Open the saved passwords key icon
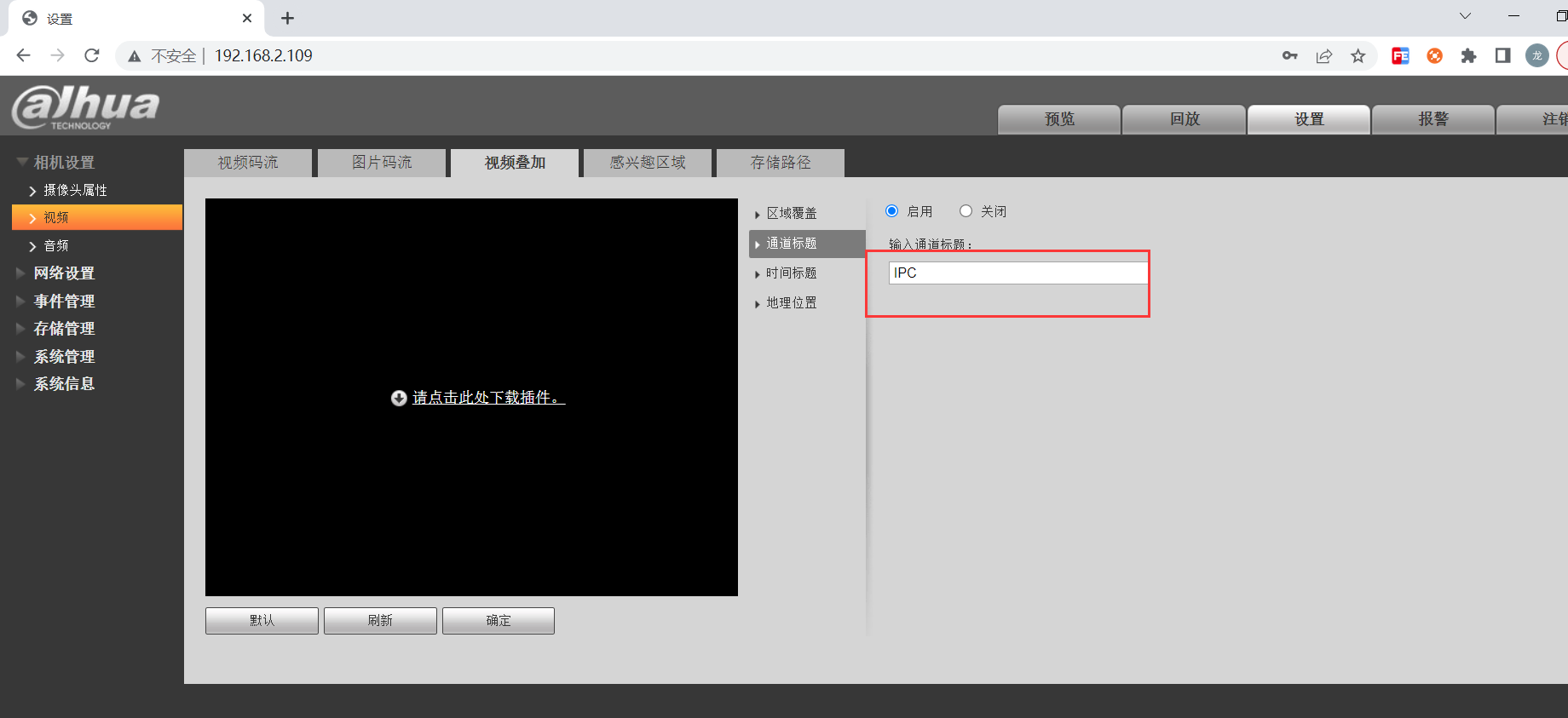This screenshot has width=1568, height=718. point(1289,55)
